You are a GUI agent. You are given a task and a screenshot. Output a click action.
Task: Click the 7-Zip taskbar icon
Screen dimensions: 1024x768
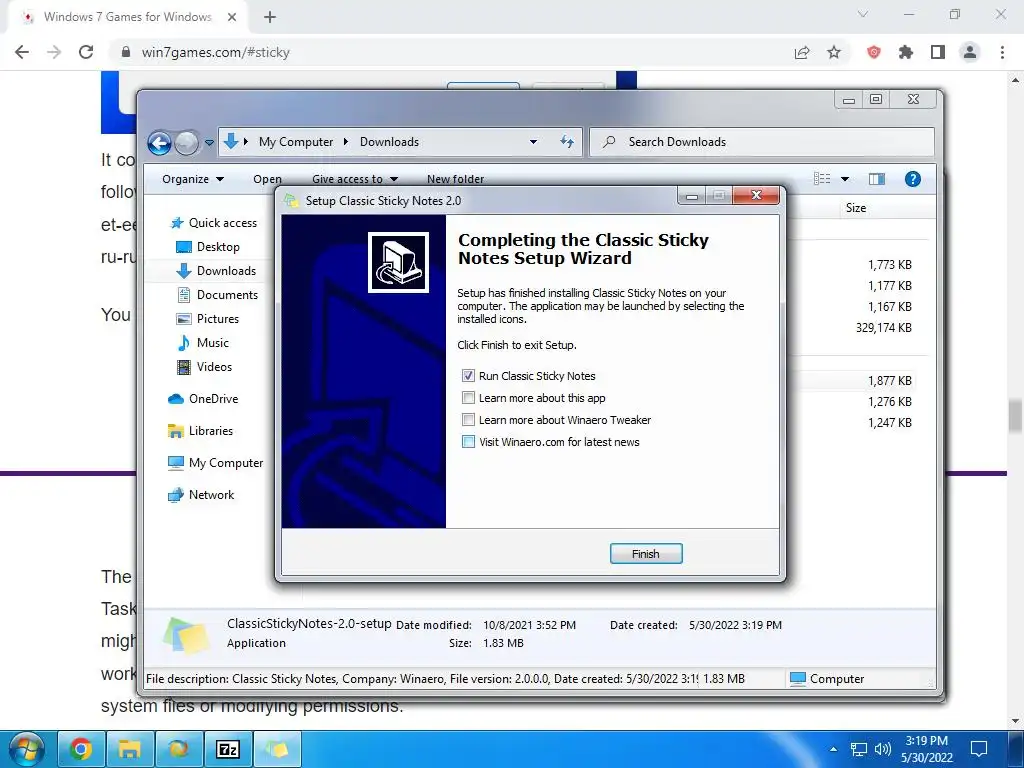click(227, 749)
